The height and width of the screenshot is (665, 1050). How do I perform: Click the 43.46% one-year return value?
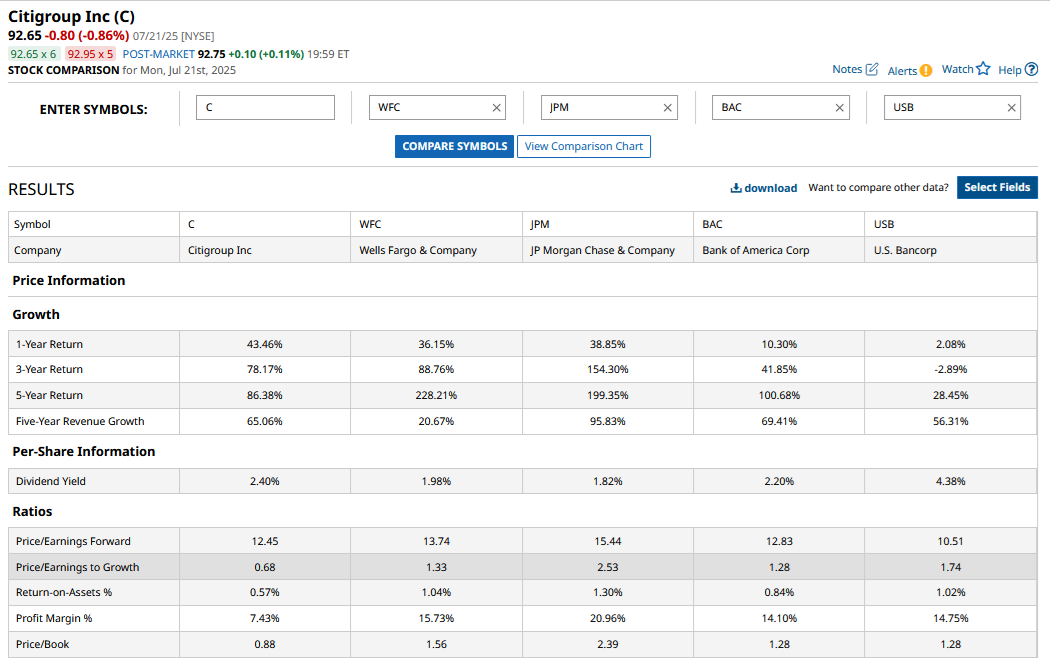265,344
